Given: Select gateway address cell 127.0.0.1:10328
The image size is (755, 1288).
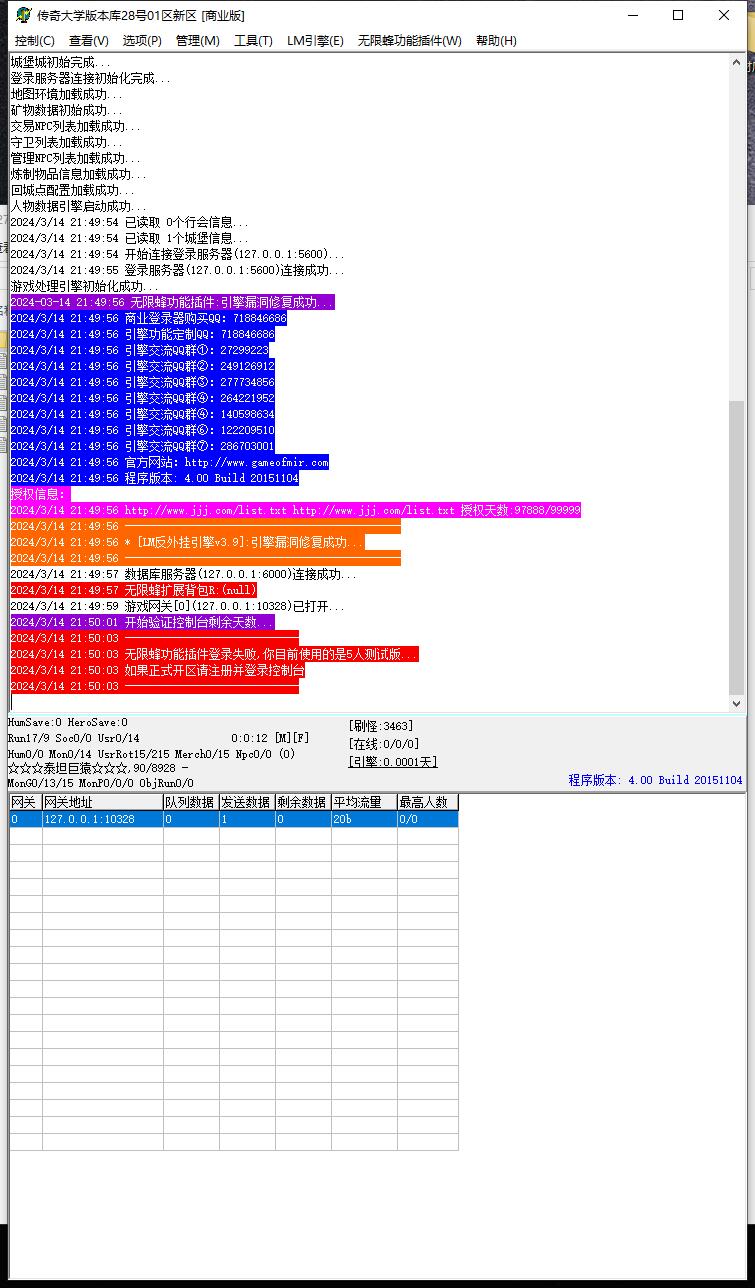Looking at the screenshot, I should click(x=103, y=819).
